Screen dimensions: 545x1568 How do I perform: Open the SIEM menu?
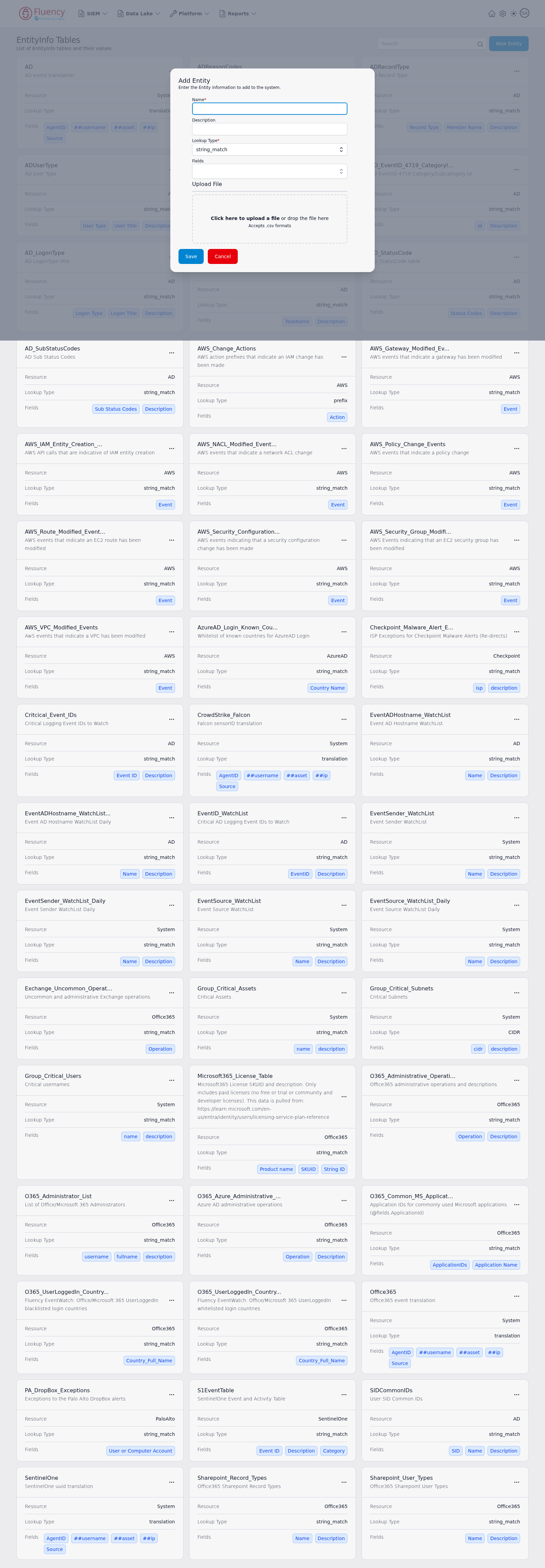93,13
